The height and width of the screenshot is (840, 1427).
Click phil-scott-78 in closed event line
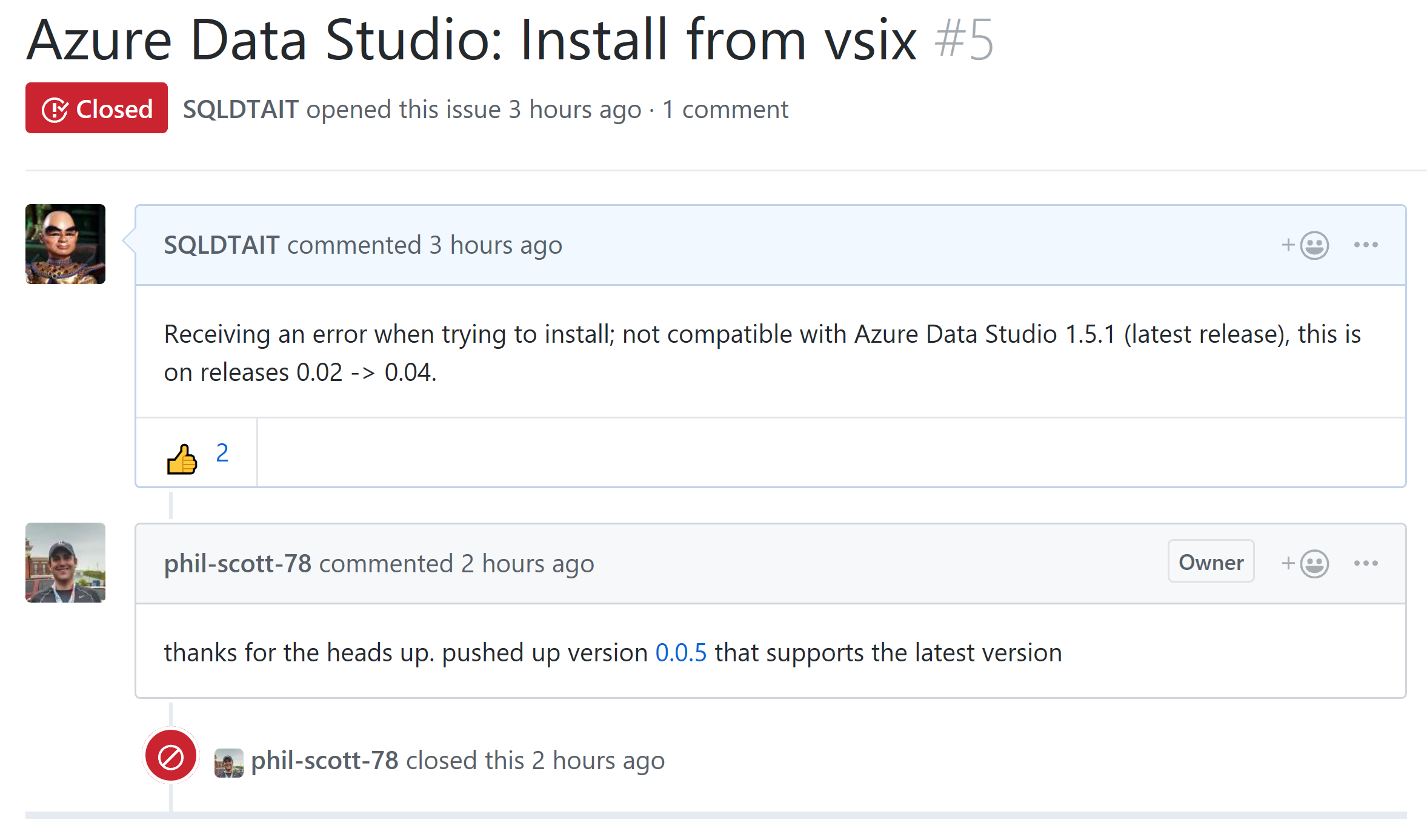pyautogui.click(x=324, y=761)
